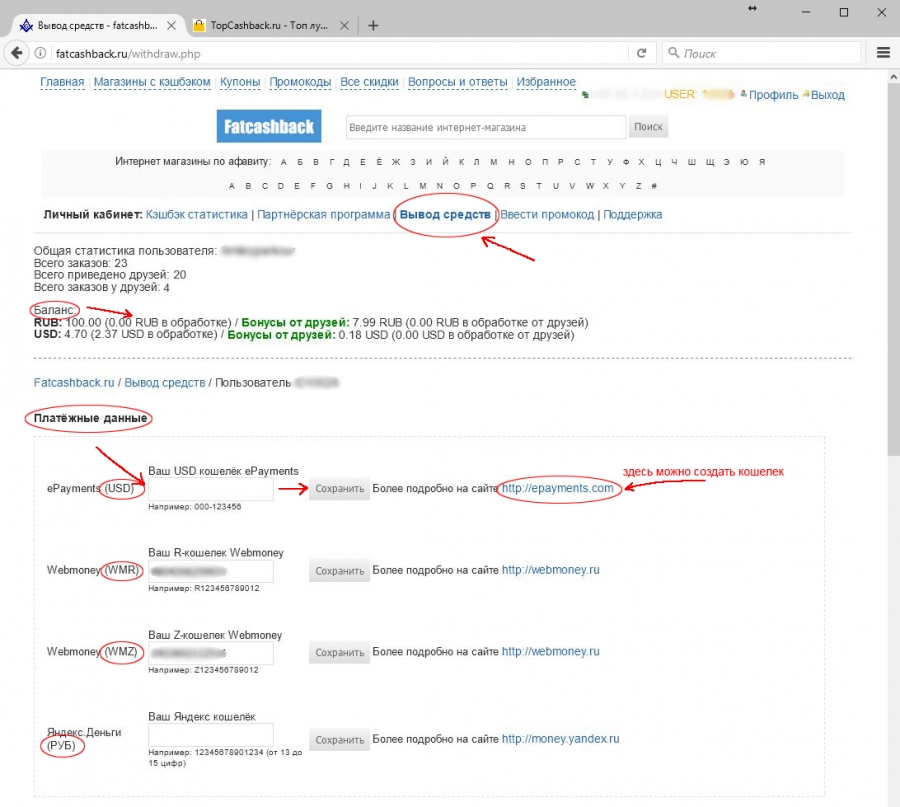Click the scrollbar up arrow
The image size is (900, 807).
point(893,76)
